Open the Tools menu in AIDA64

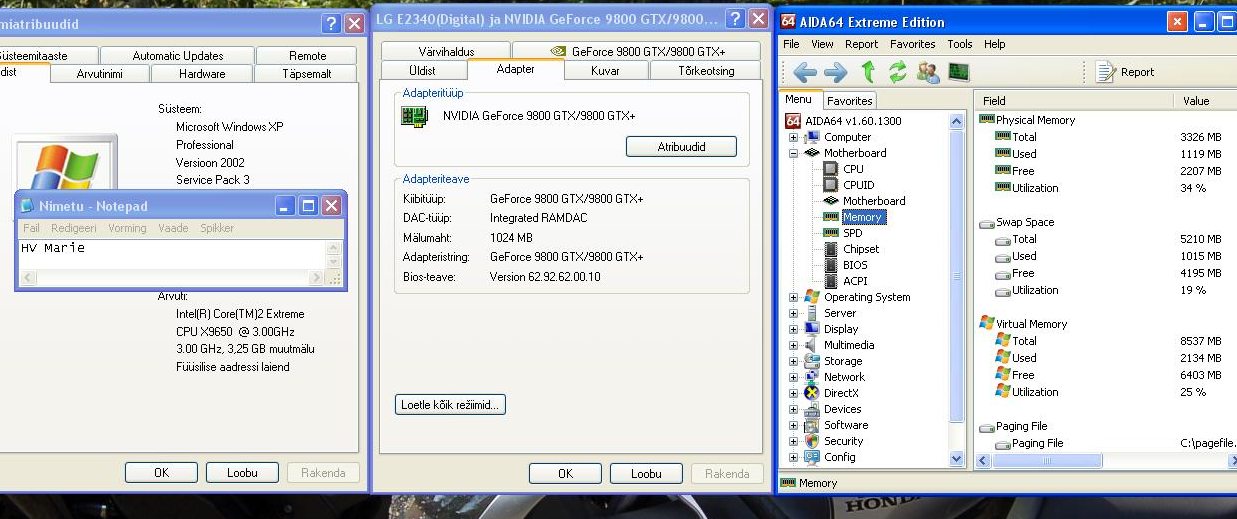960,44
